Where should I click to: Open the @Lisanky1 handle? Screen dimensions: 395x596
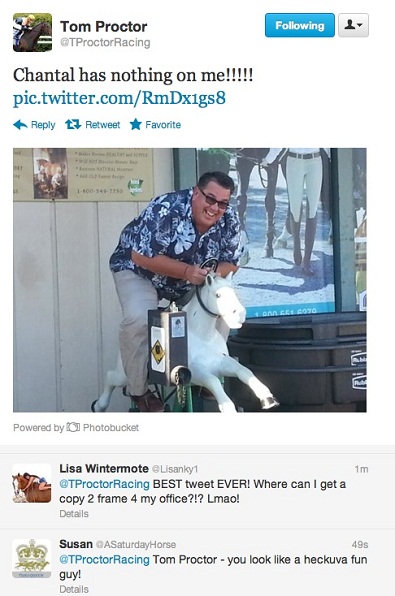(x=175, y=469)
